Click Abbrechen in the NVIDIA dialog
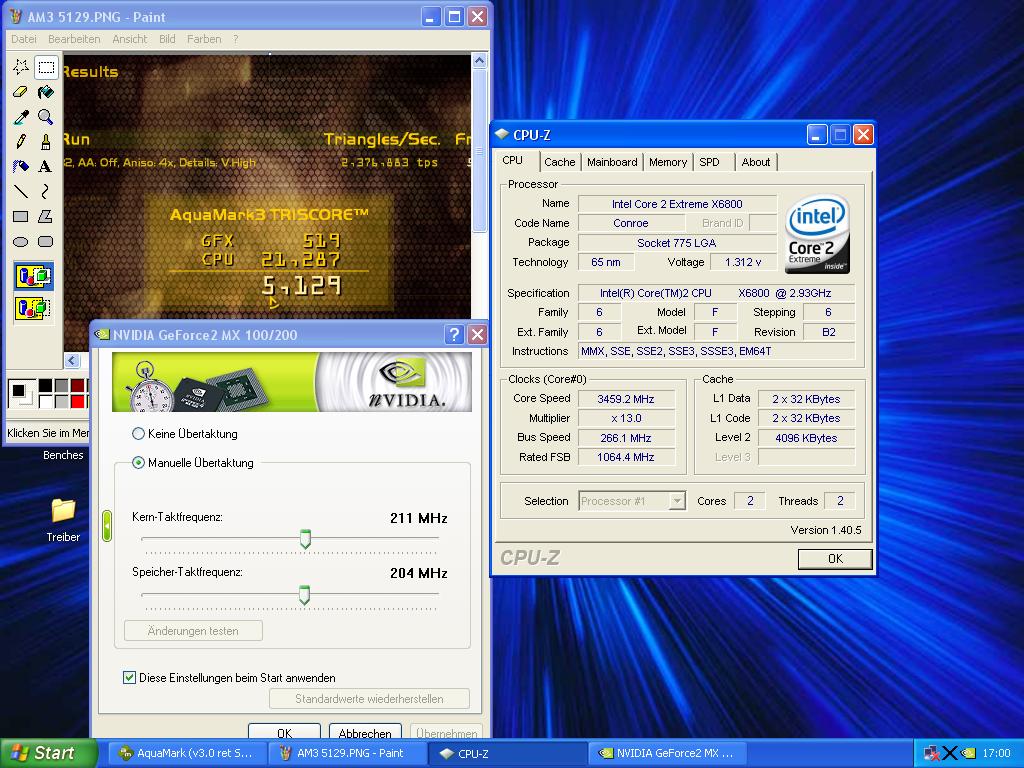The width and height of the screenshot is (1024, 768). (x=365, y=733)
